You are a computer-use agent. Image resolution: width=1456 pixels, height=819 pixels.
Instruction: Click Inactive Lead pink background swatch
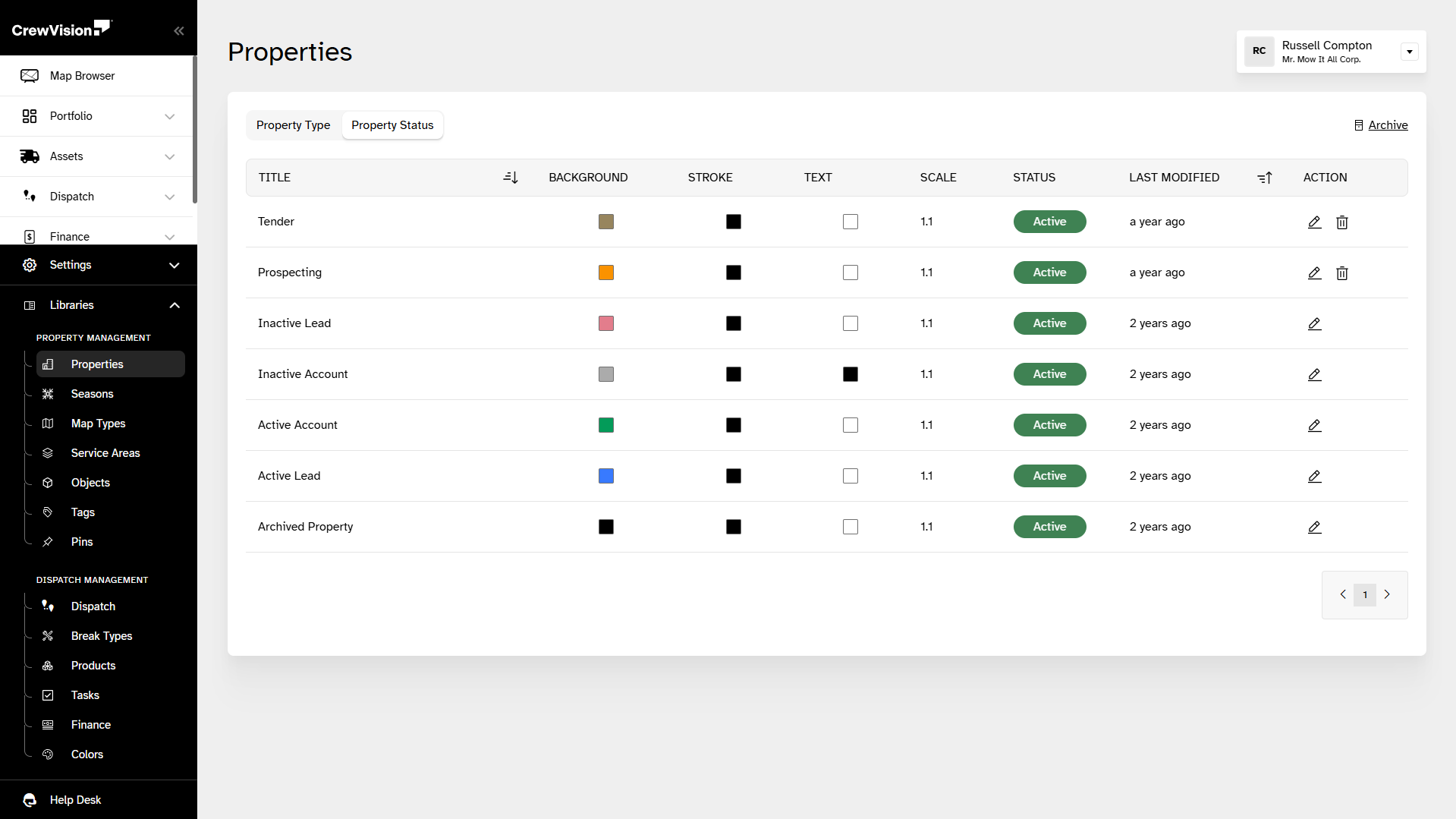pos(606,323)
